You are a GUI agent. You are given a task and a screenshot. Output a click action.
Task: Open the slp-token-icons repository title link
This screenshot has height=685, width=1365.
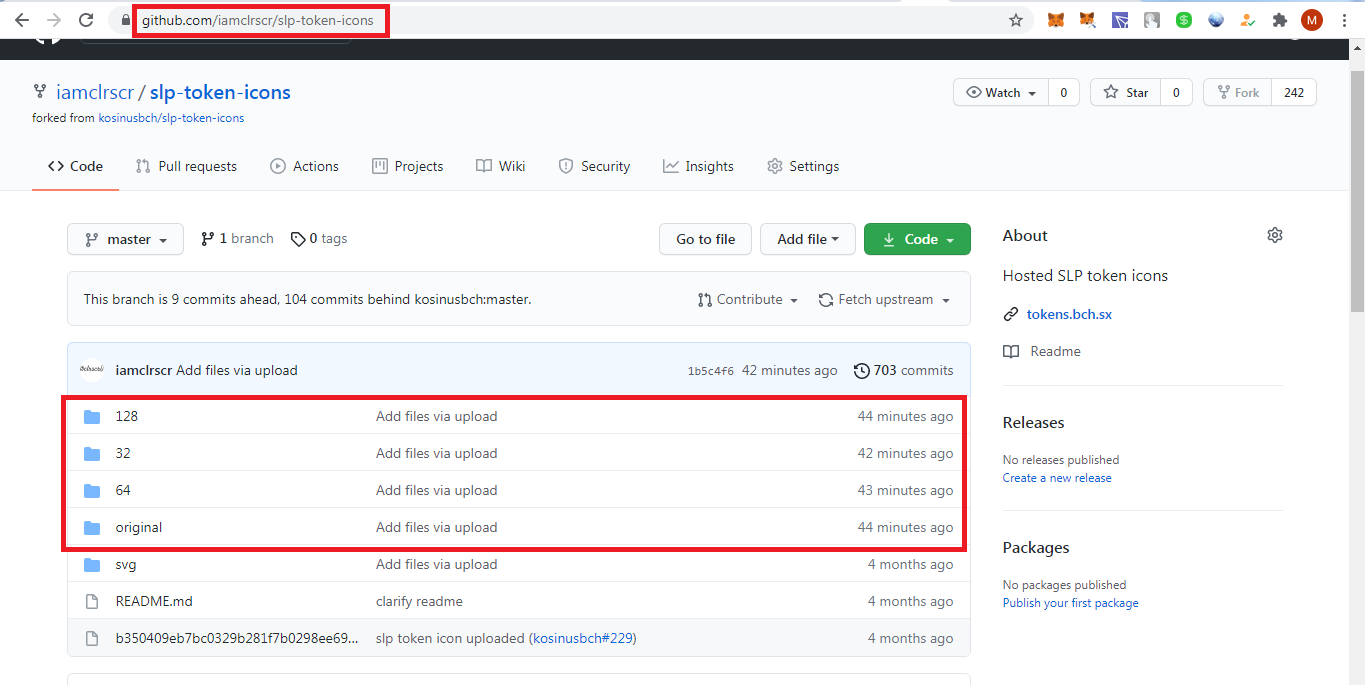[220, 92]
